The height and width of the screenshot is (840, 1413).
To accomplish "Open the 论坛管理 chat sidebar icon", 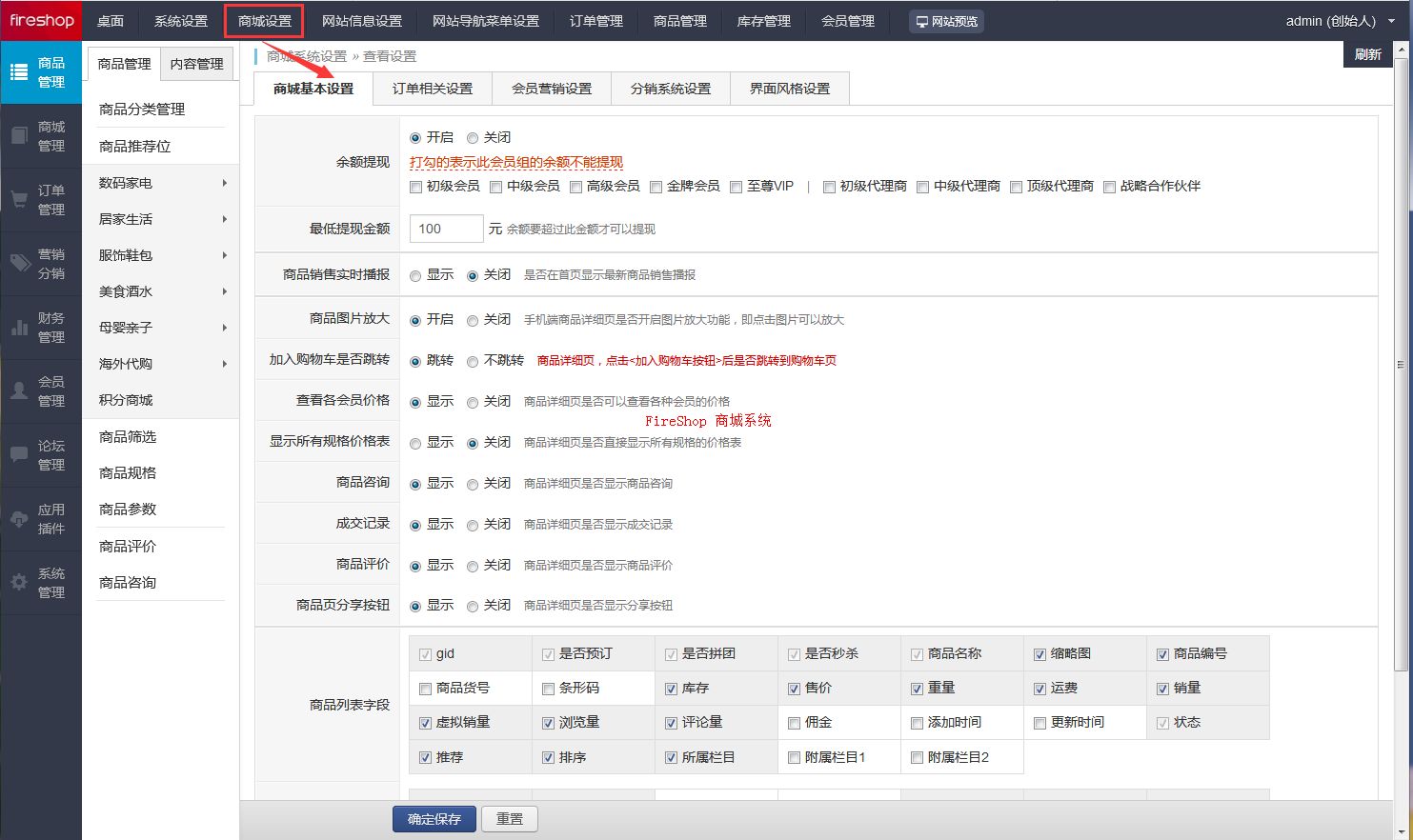I will point(18,454).
